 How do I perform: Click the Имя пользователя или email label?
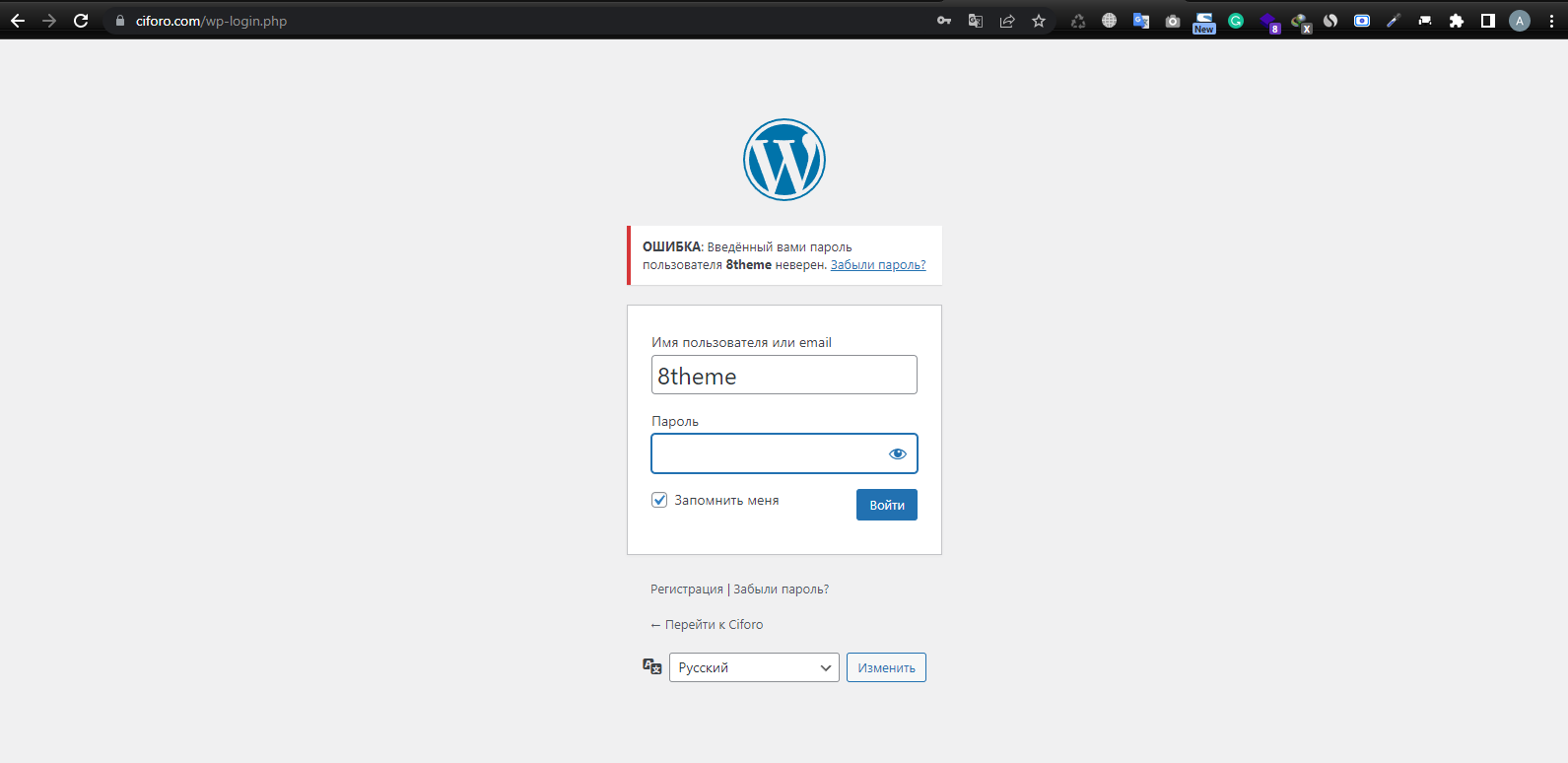(x=741, y=342)
